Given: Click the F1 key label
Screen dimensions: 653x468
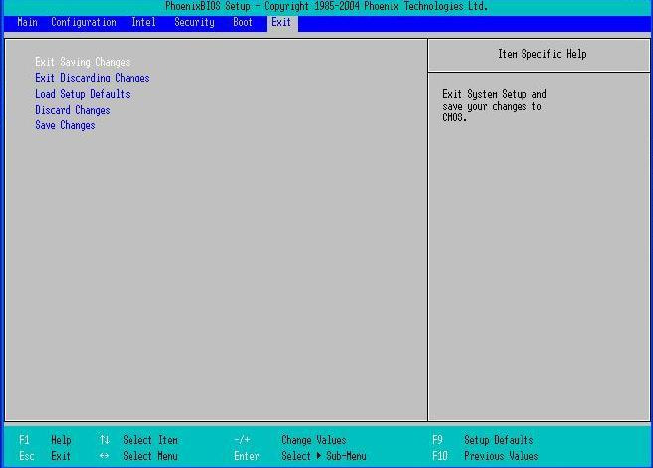Looking at the screenshot, I should point(24,440).
